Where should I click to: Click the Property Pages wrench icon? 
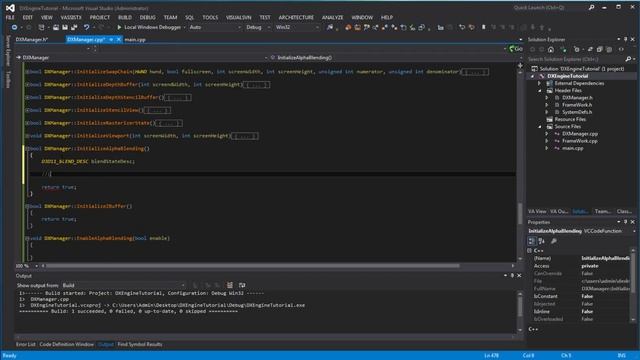(554, 241)
